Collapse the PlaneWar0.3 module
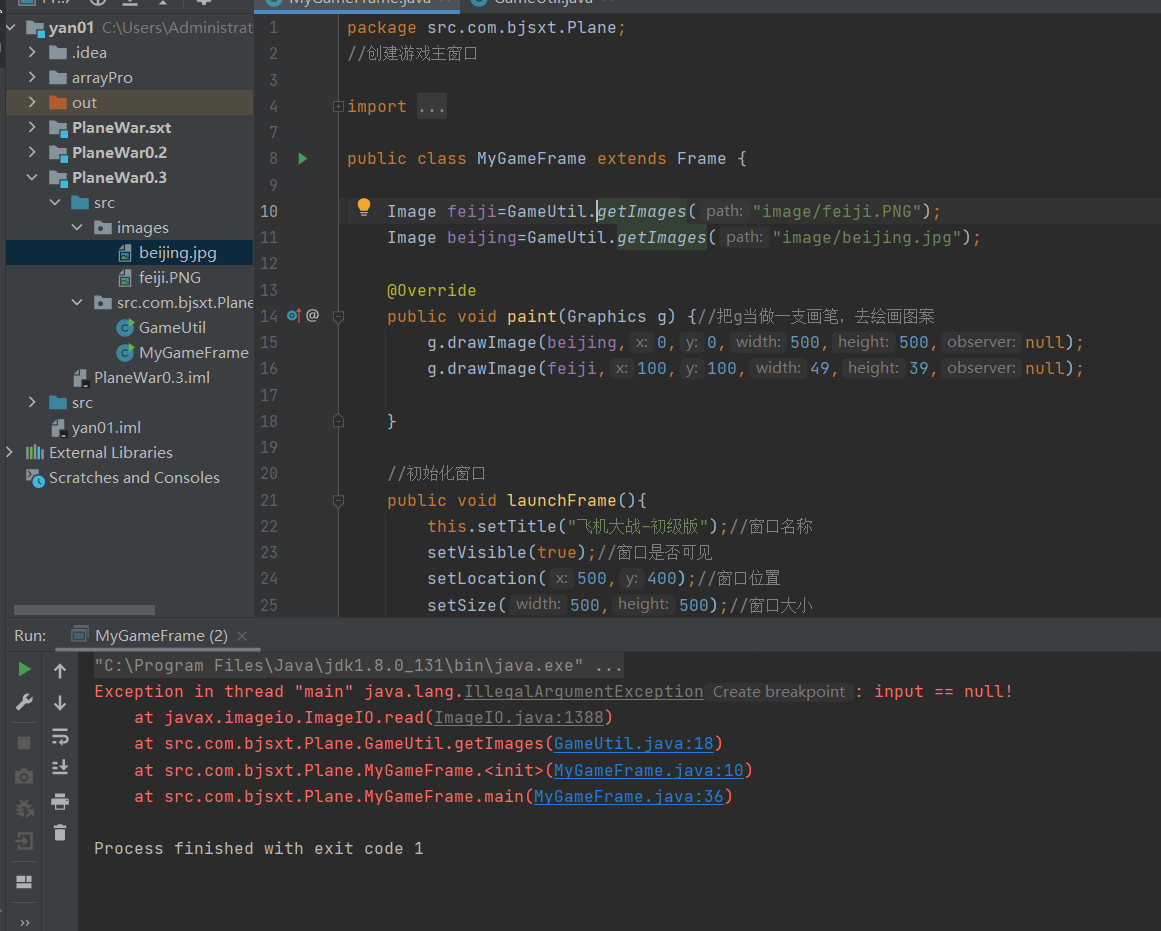This screenshot has width=1161, height=931. [32, 177]
